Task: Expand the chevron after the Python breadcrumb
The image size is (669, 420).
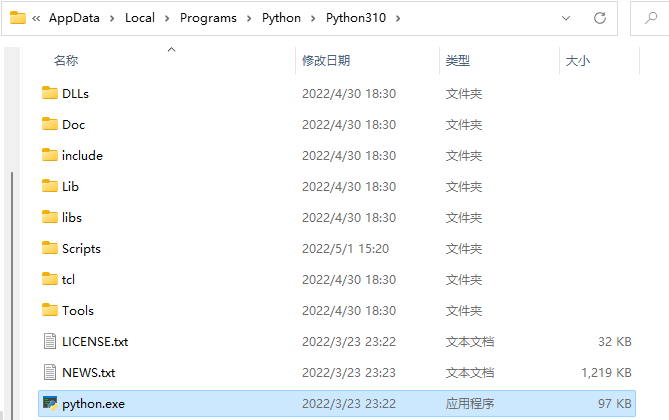Action: tap(313, 18)
